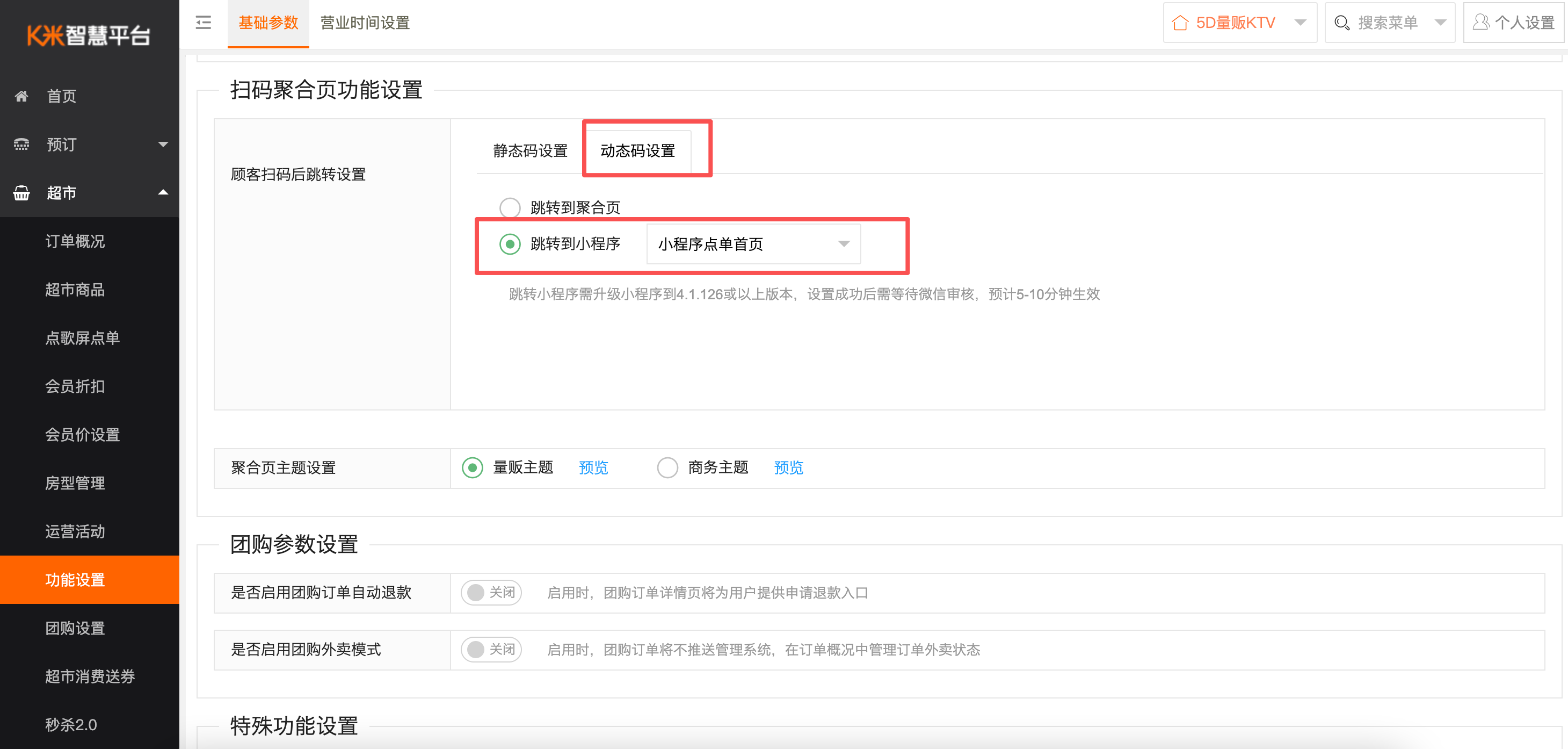Click the 搜索菜单 search field
Viewport: 1568px width, 749px height.
[1390, 23]
